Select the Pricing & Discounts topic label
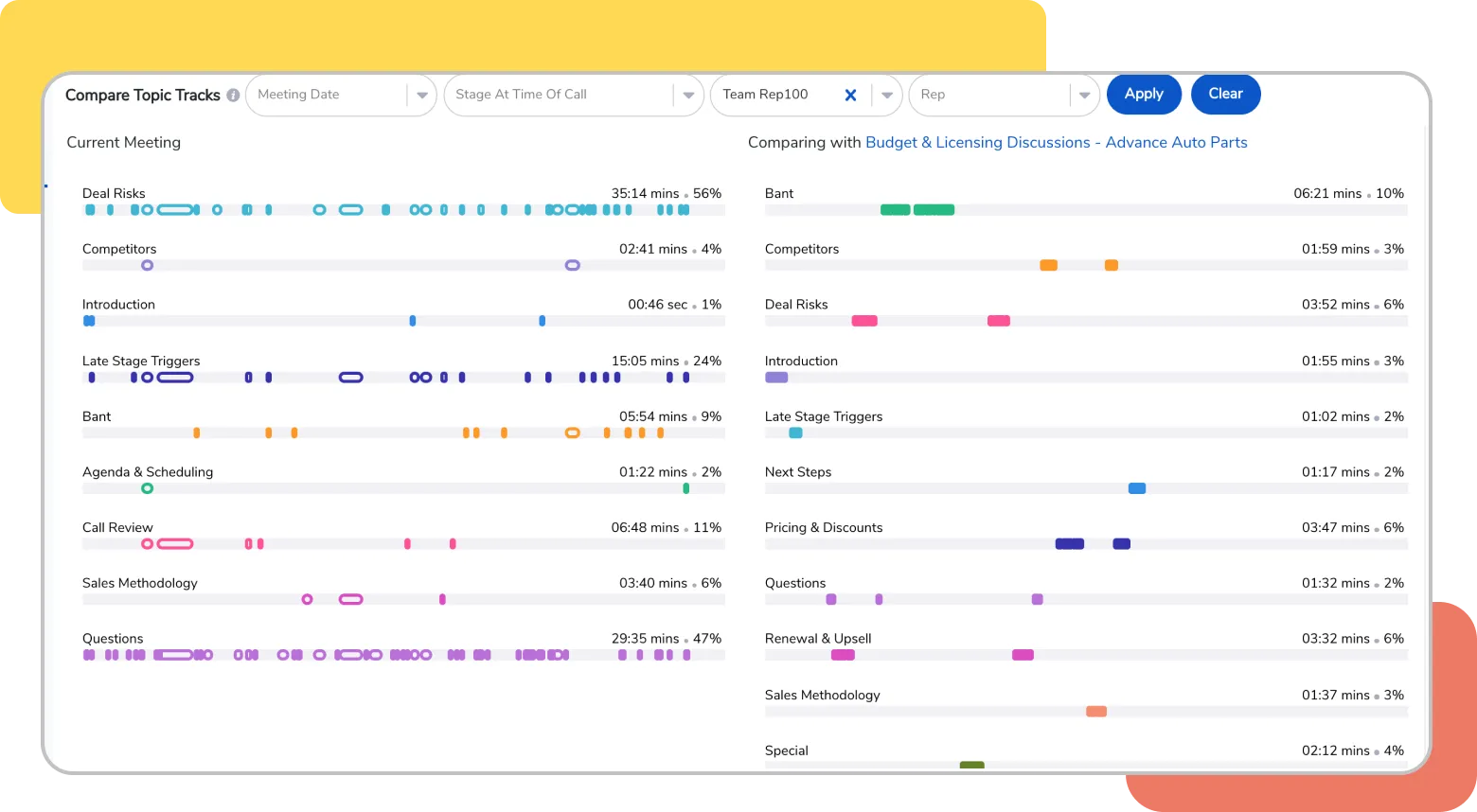 (824, 527)
